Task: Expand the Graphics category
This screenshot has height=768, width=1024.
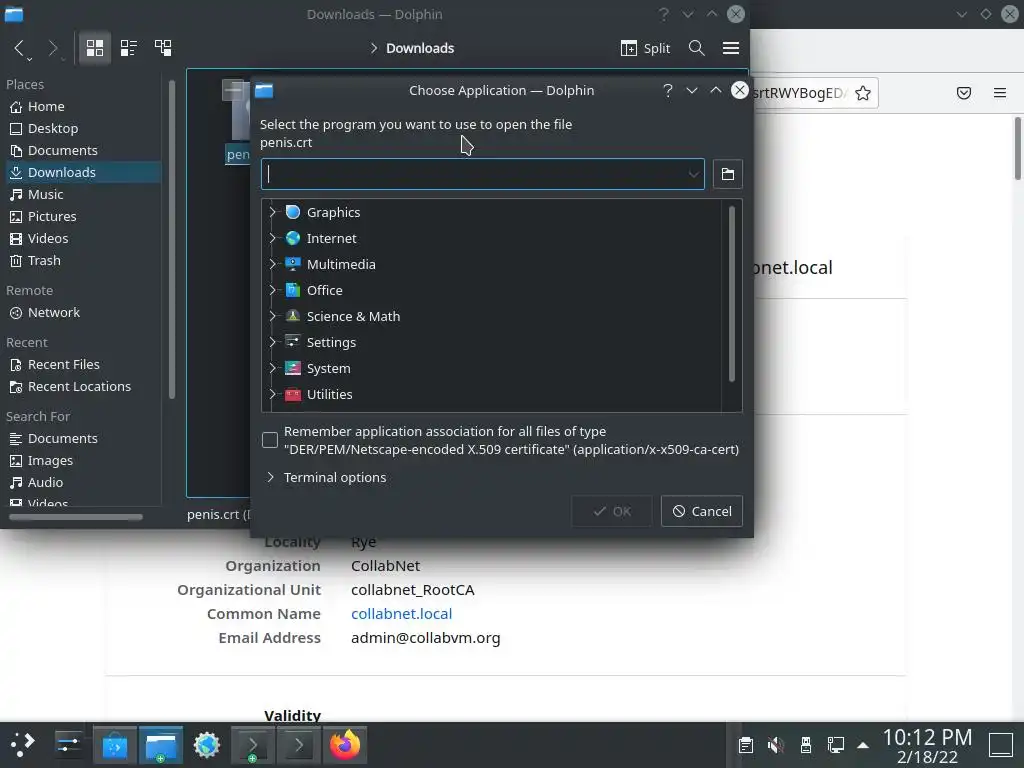Action: 272,212
